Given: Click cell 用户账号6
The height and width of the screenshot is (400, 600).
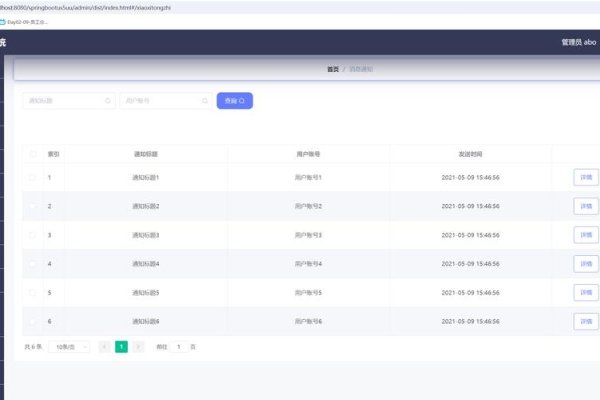Looking at the screenshot, I should (308, 321).
